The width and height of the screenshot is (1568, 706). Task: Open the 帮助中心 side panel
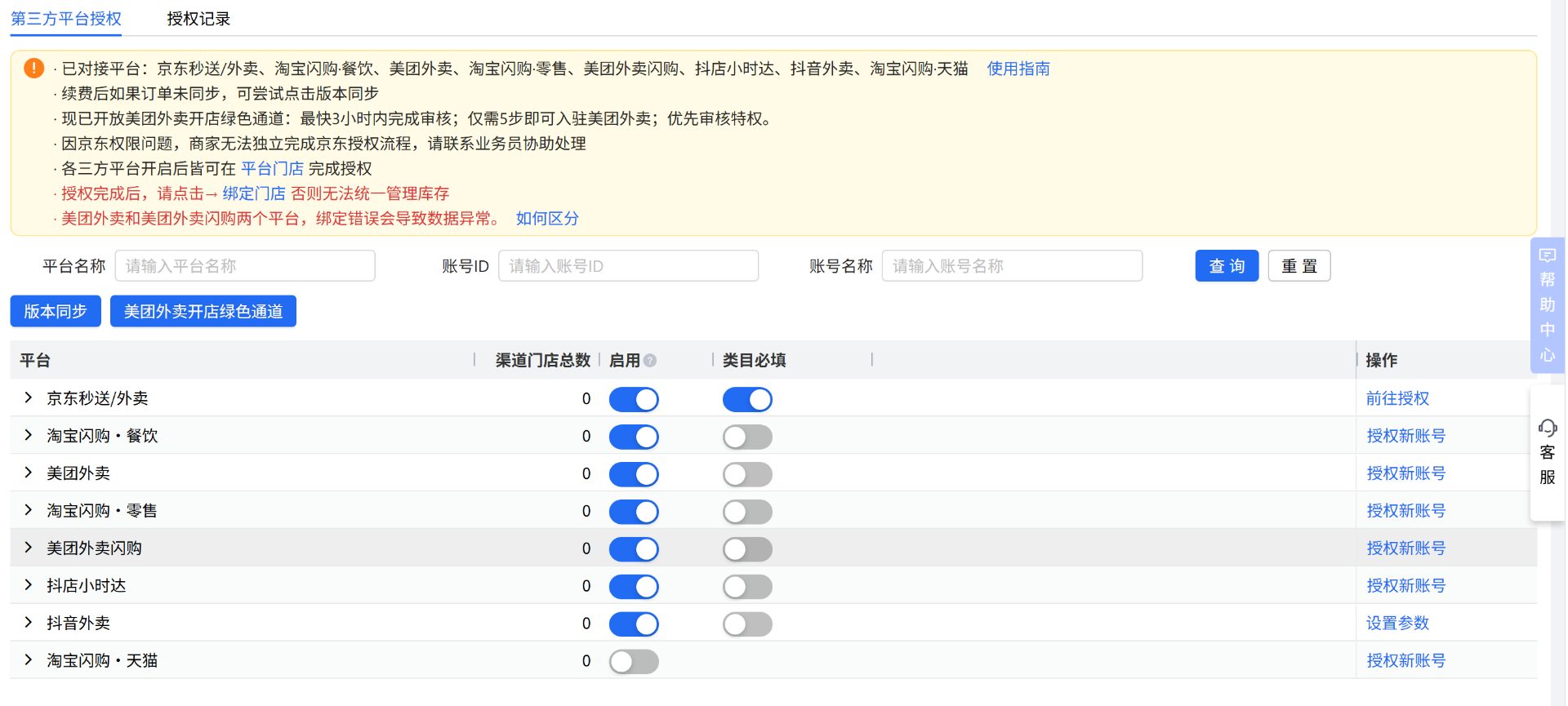click(x=1547, y=305)
